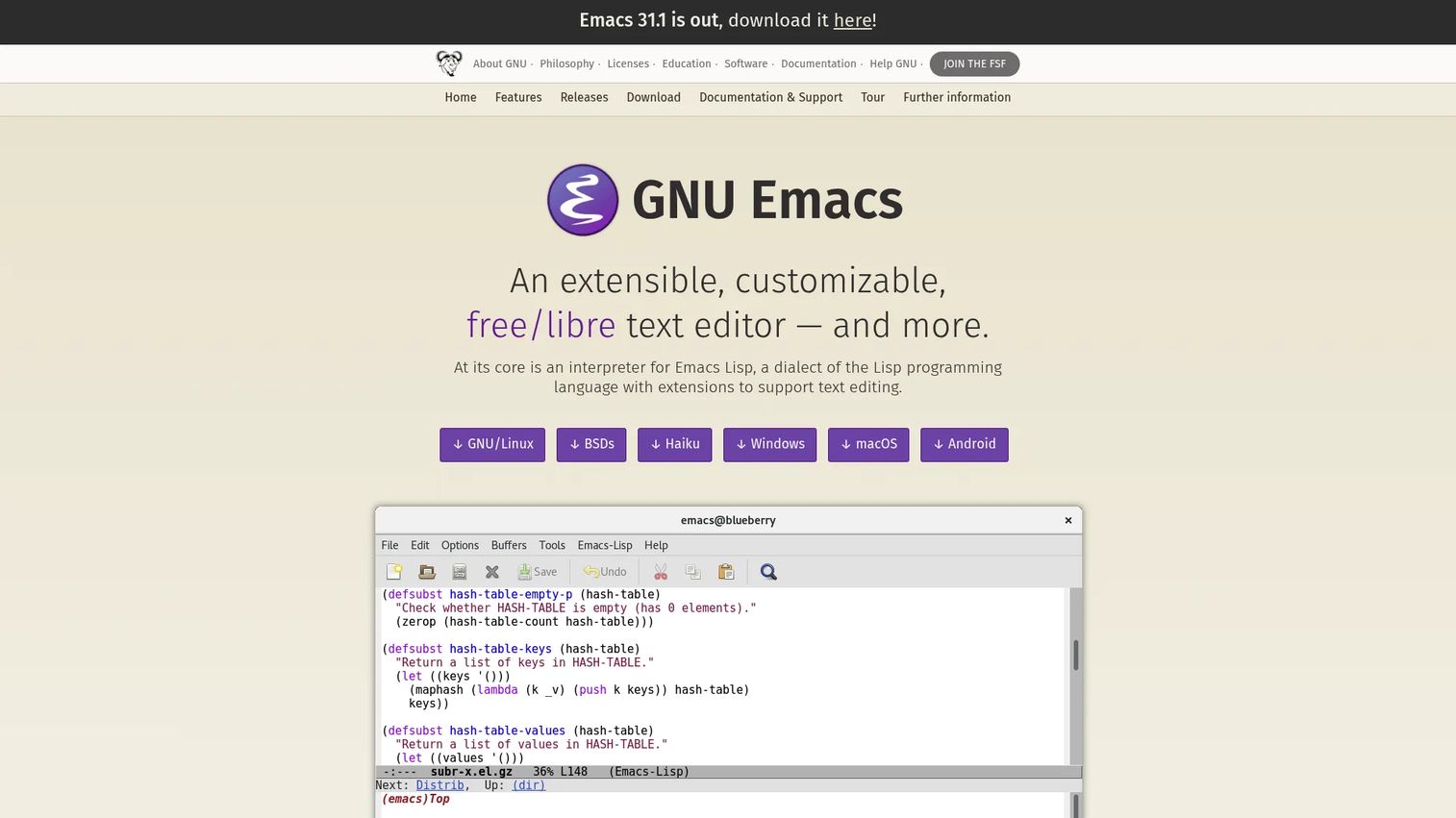The image size is (1456, 818).
Task: Click the code buffer scrollbar thumb
Action: tap(1076, 655)
